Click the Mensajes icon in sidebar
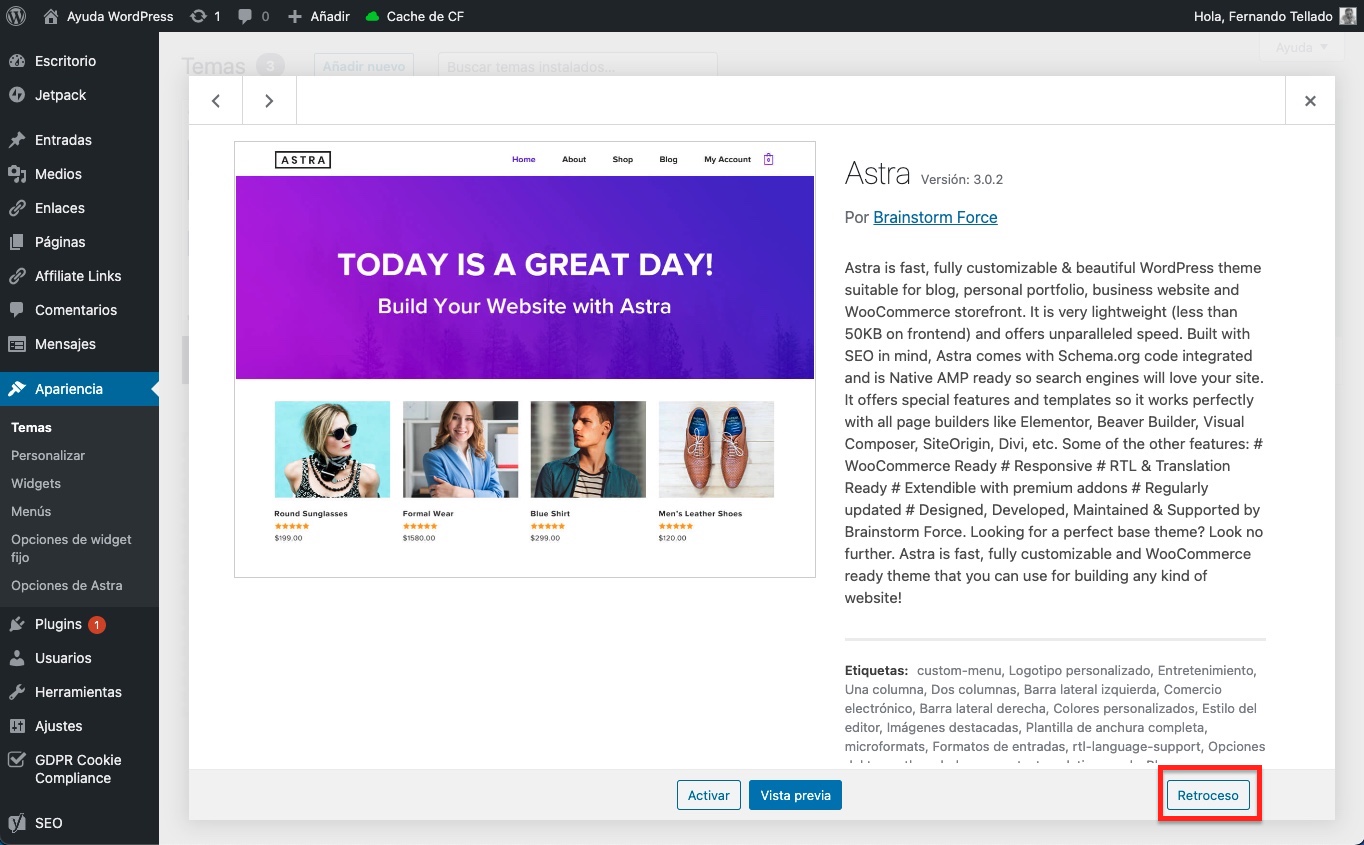Viewport: 1364px width, 845px height. [17, 344]
